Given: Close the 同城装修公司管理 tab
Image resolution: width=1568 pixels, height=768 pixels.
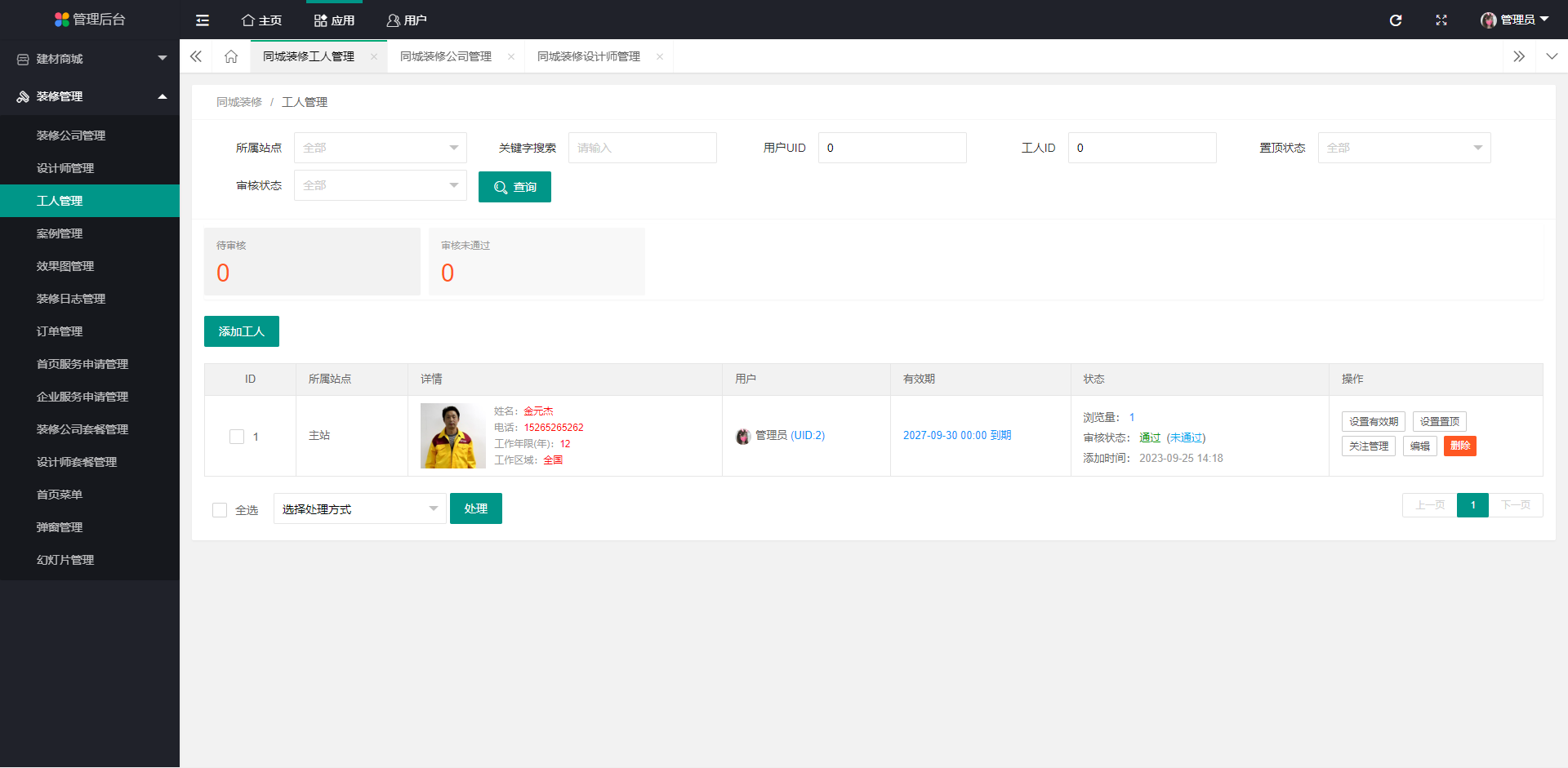Looking at the screenshot, I should tap(511, 56).
